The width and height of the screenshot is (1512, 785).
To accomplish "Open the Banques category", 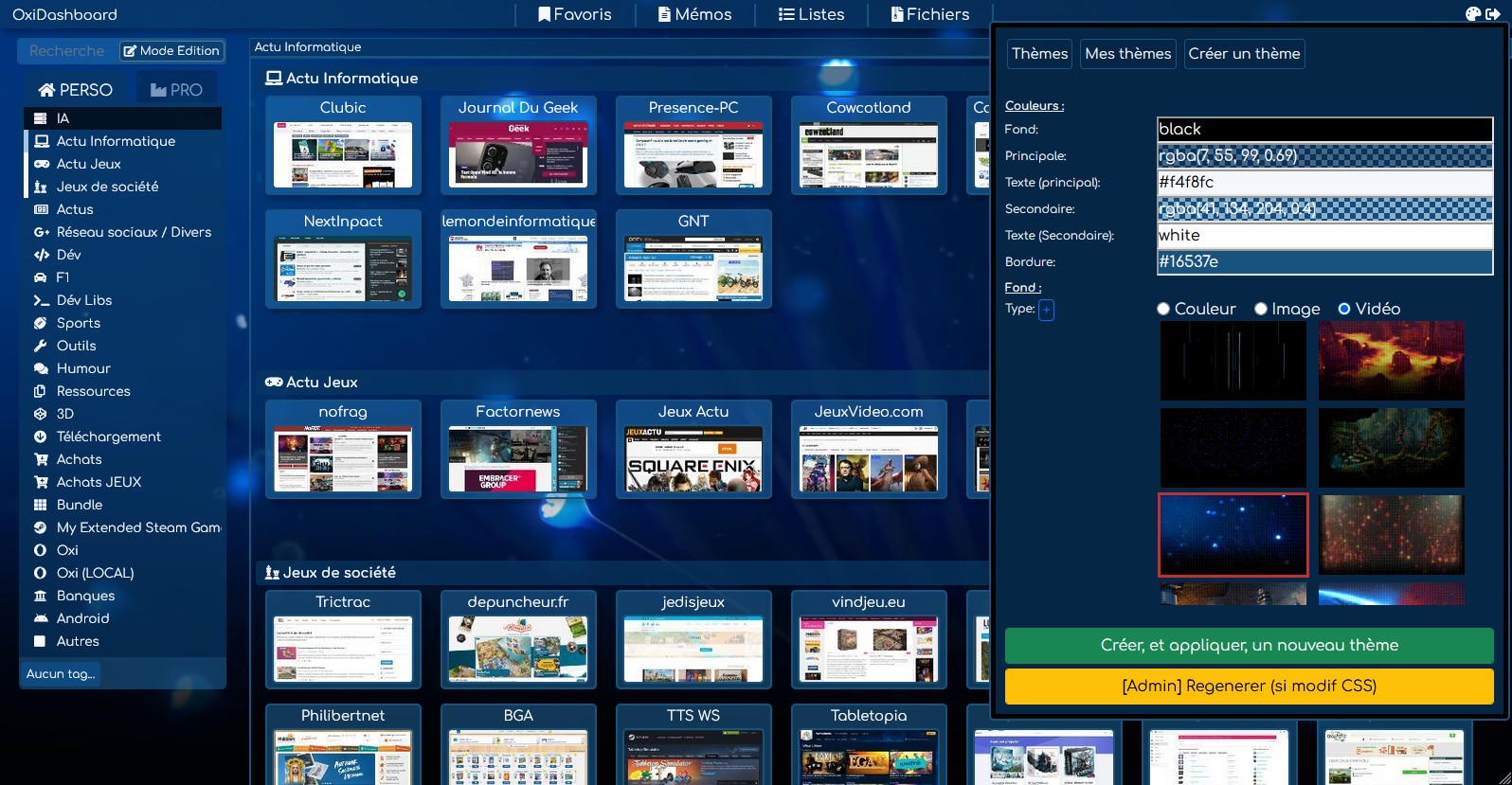I will [x=123, y=596].
